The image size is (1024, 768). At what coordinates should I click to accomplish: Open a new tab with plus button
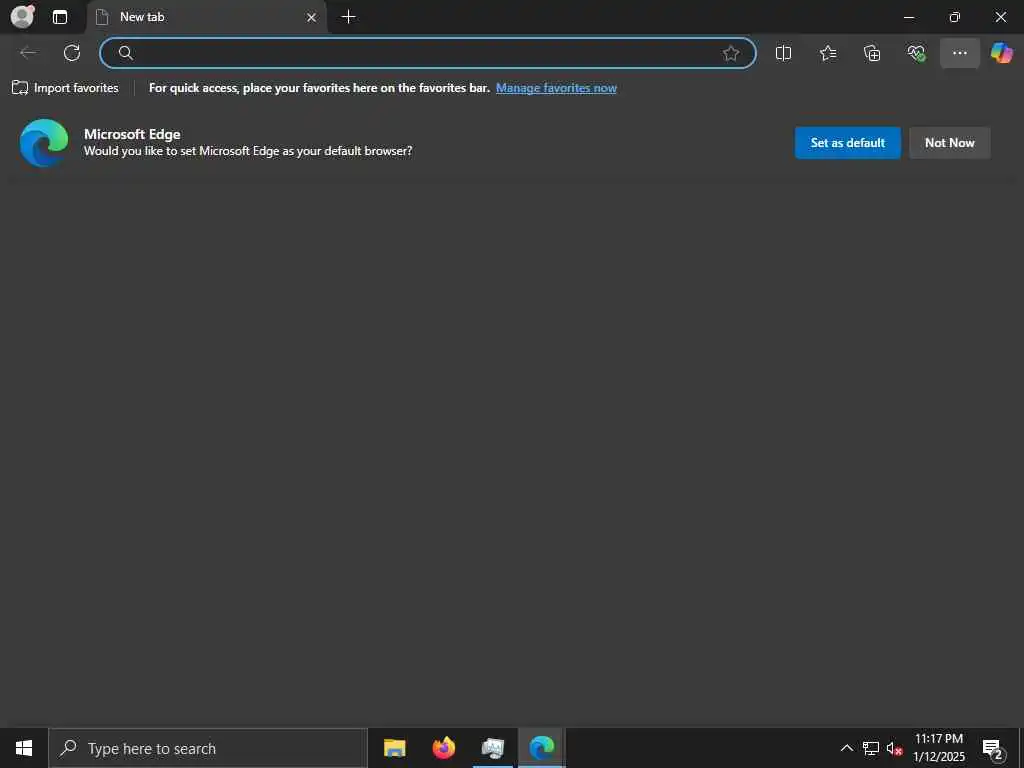pyautogui.click(x=349, y=17)
